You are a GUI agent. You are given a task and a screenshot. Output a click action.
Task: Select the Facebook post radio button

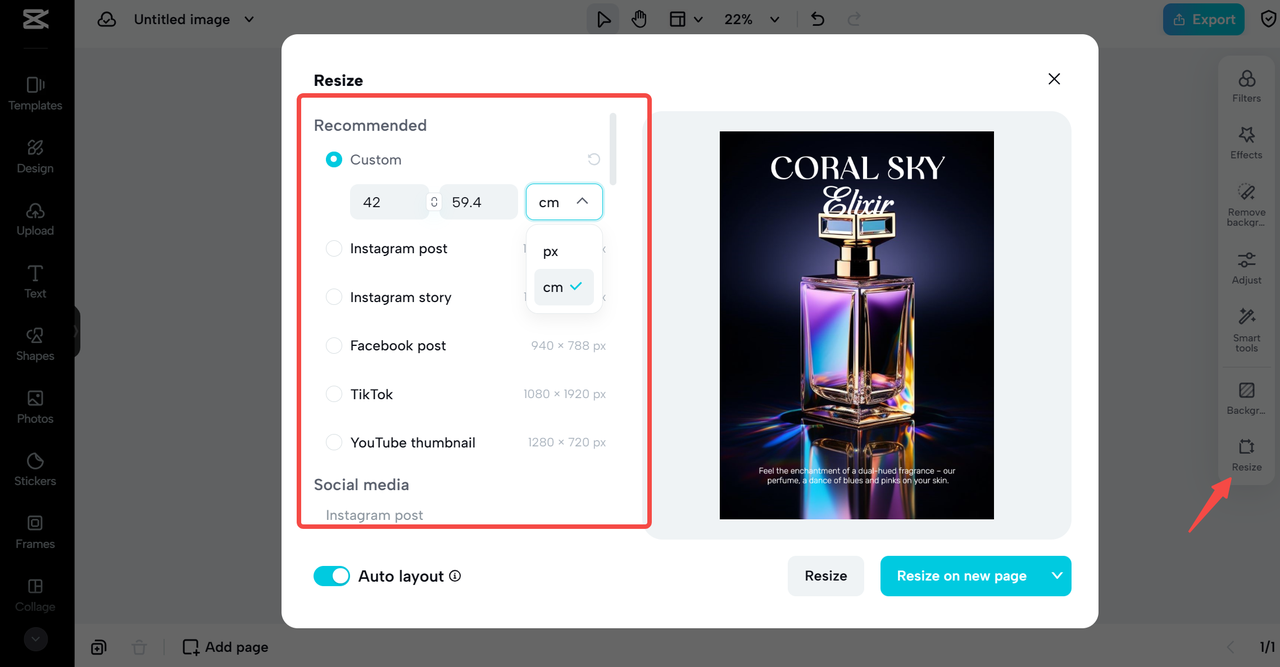(334, 345)
